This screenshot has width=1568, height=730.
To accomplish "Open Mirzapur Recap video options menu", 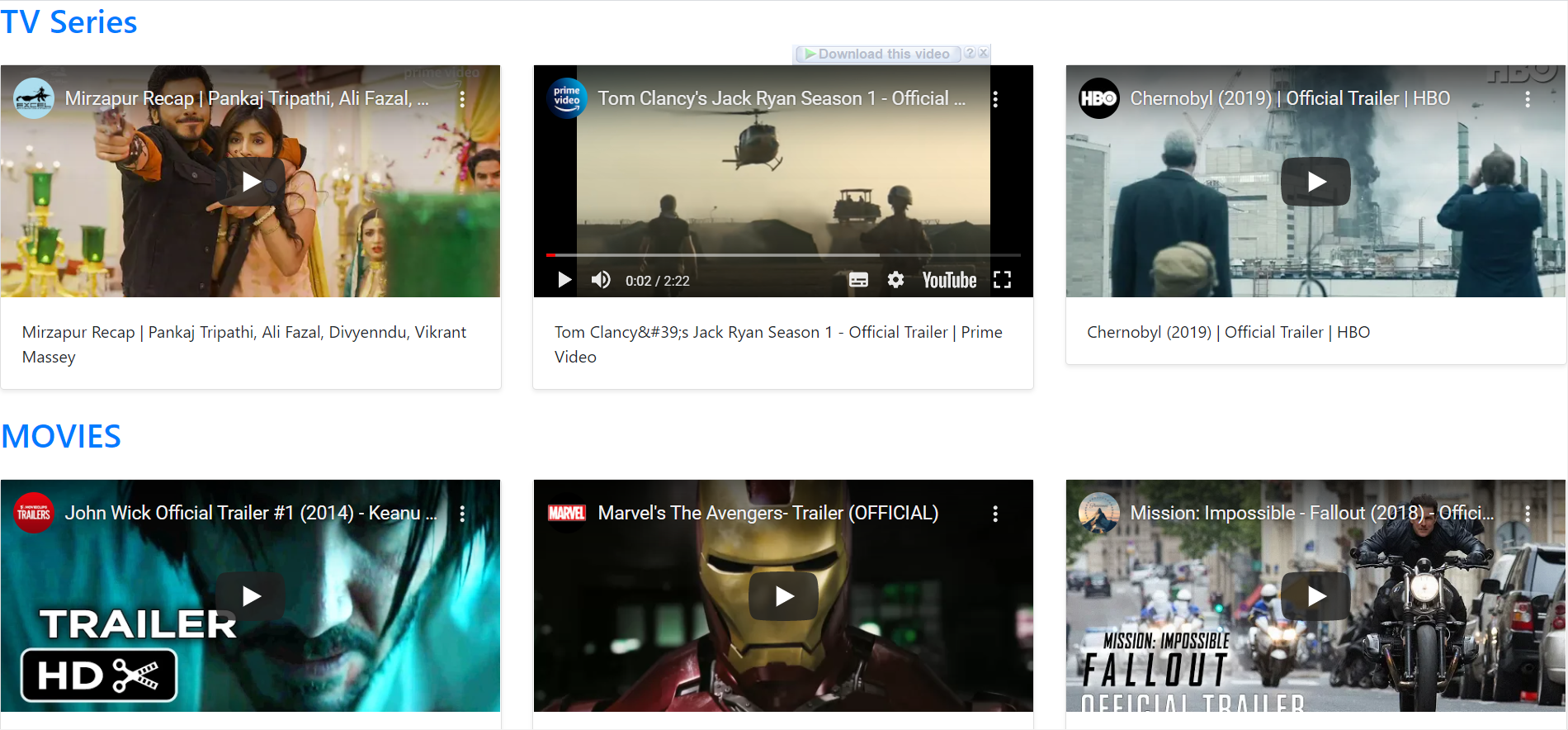I will 462,99.
